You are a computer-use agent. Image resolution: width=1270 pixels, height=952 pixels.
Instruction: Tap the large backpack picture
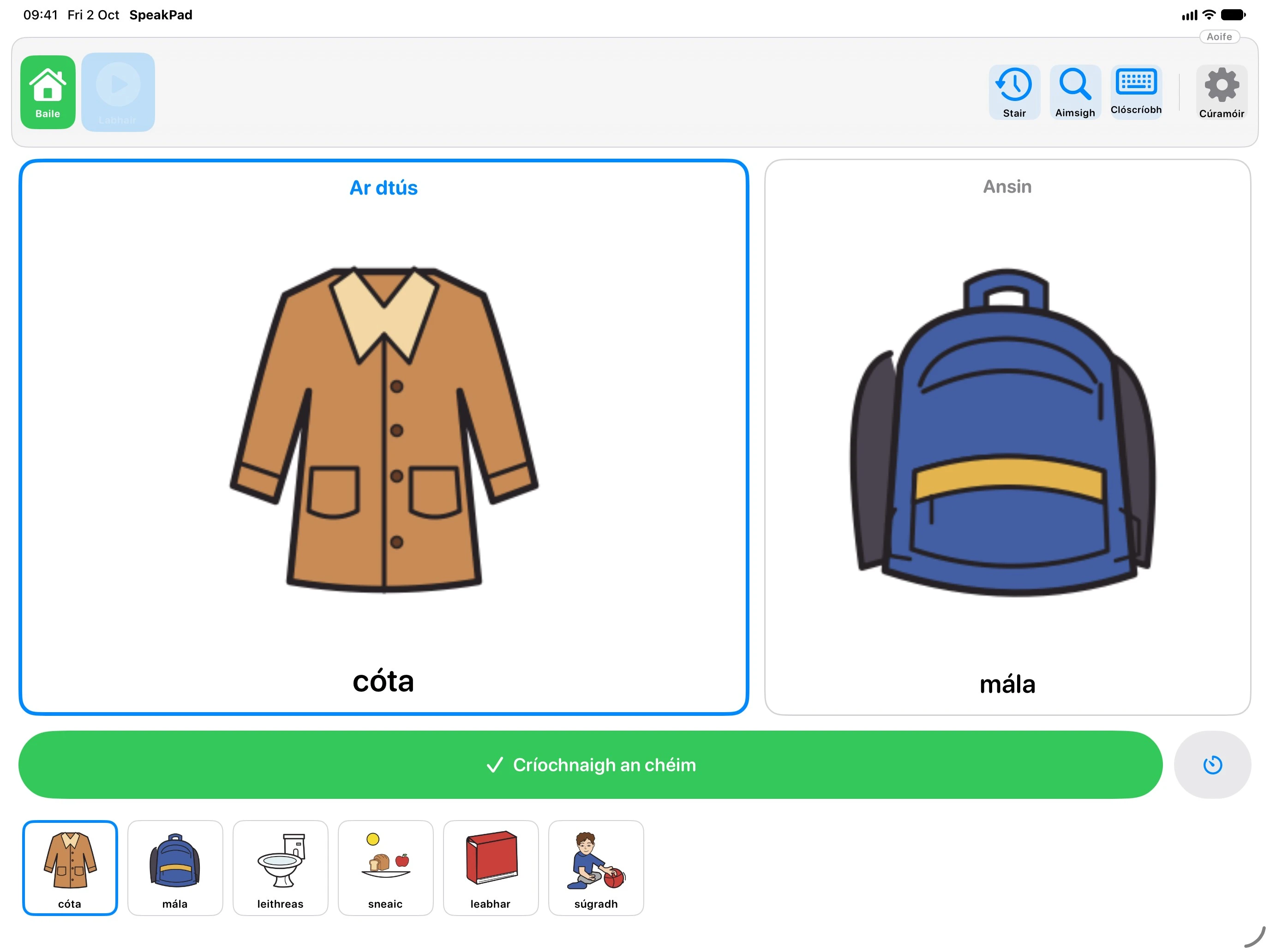click(1003, 433)
